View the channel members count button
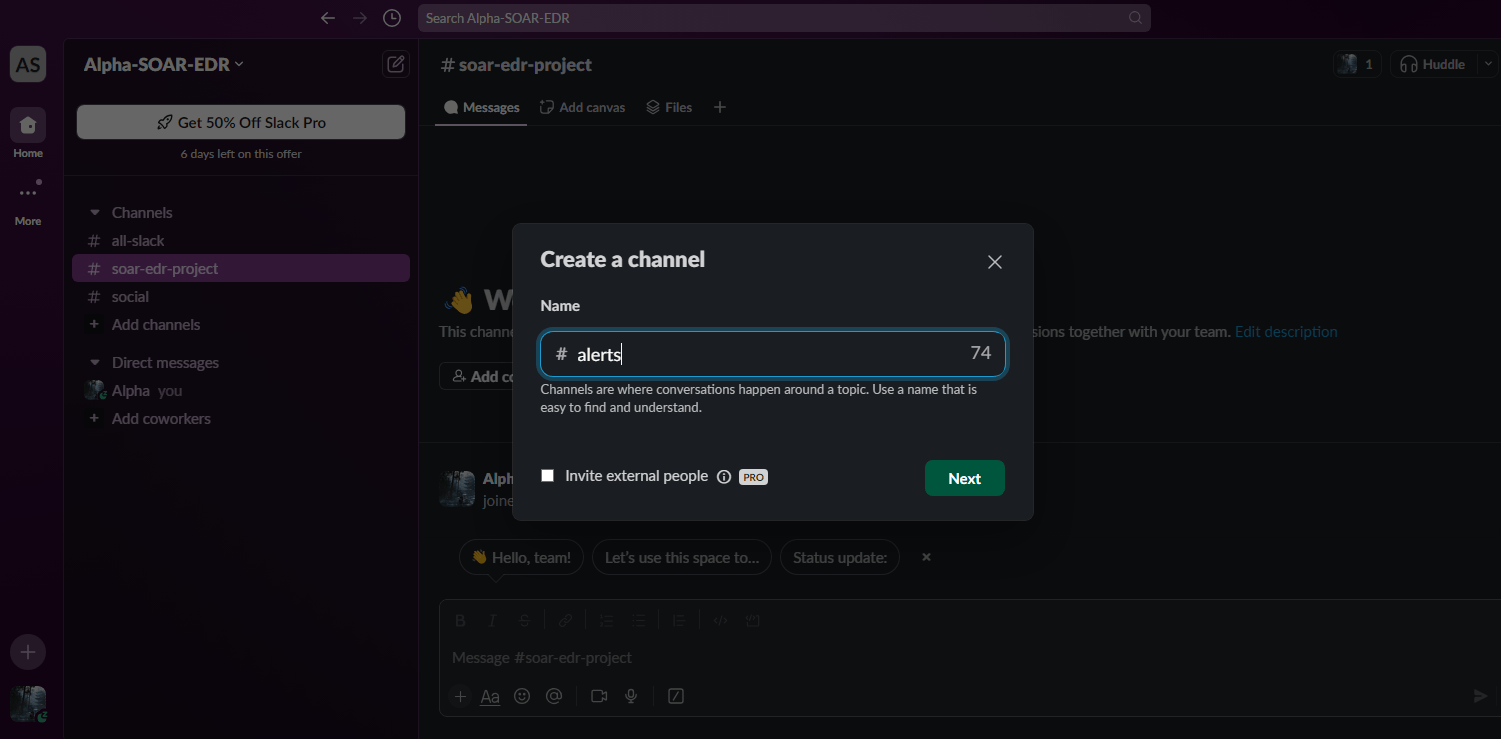 point(1358,64)
